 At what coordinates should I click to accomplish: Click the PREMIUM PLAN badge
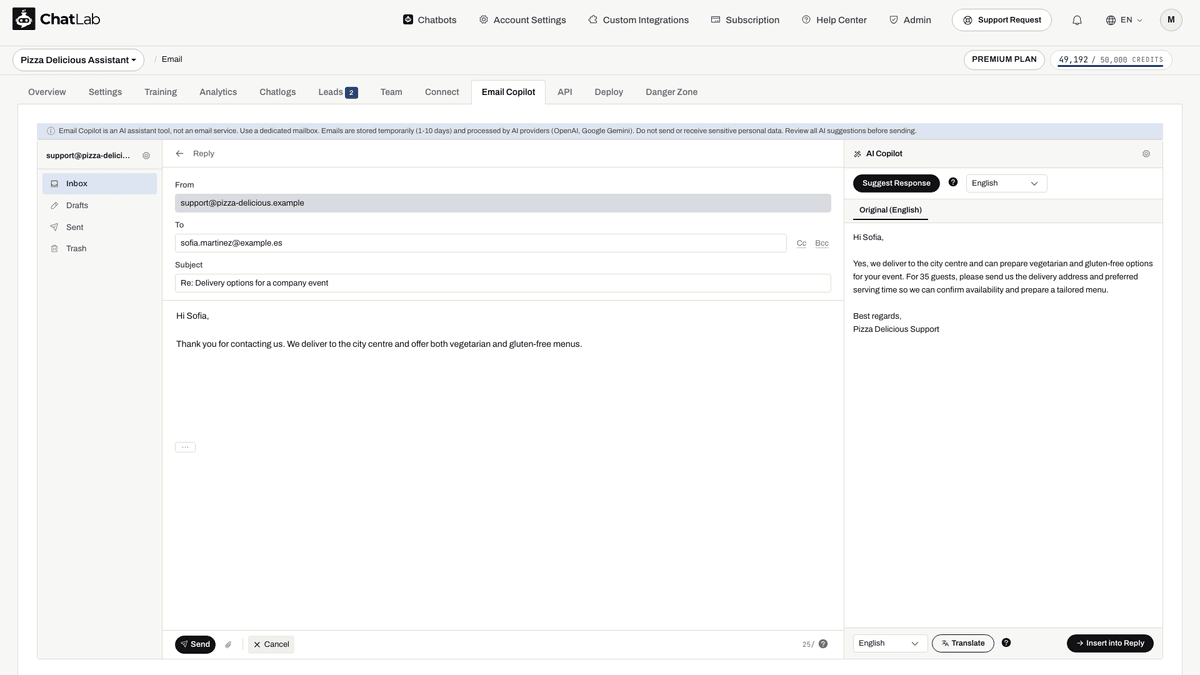1004,60
